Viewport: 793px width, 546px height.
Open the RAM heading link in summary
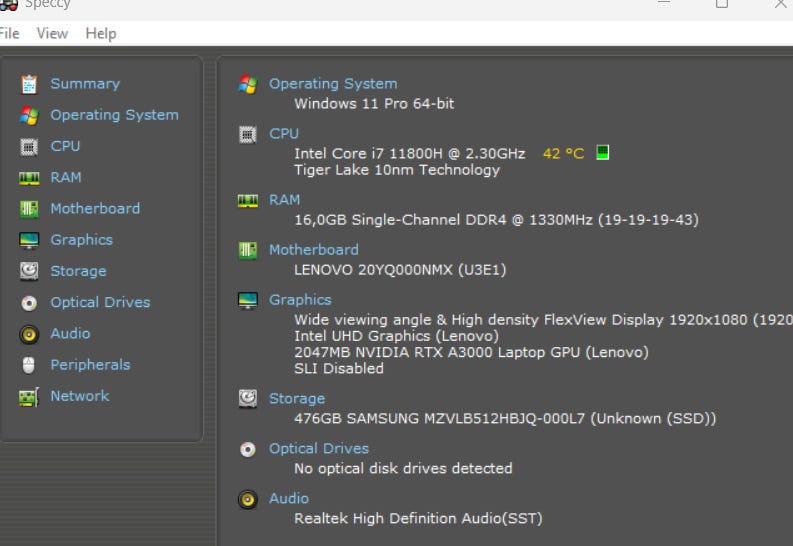(284, 200)
